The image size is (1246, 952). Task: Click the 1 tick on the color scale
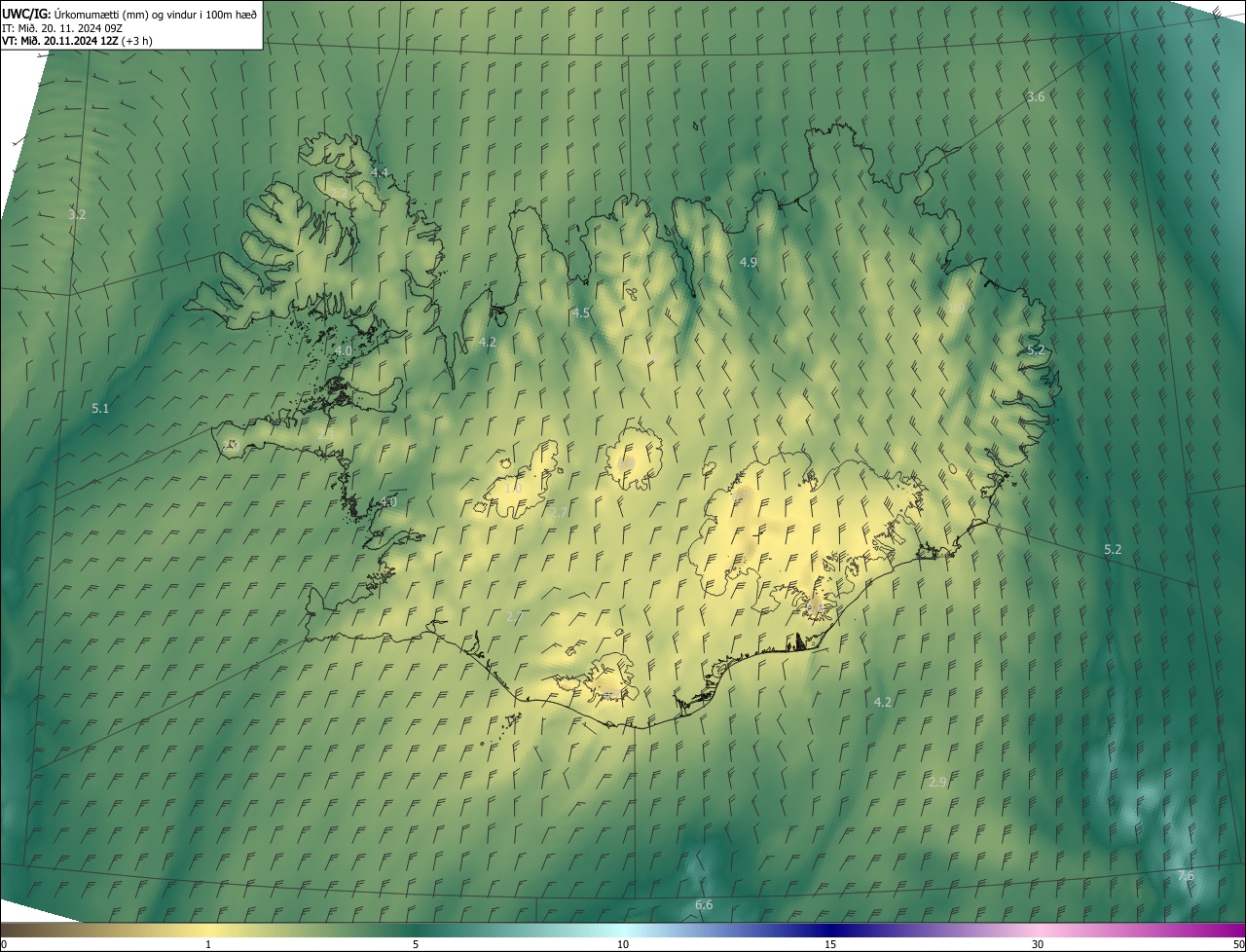[x=208, y=944]
